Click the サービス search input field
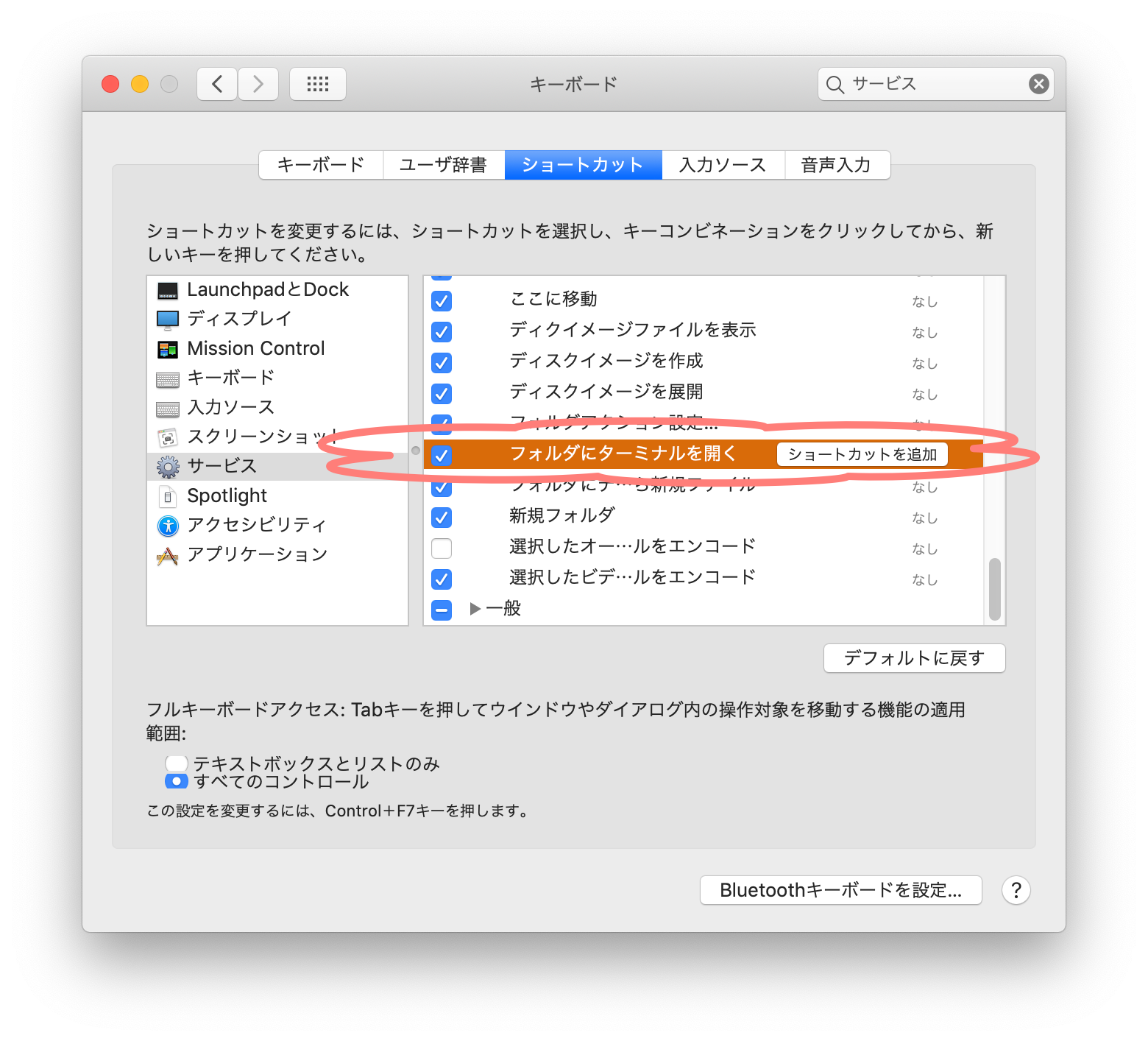The image size is (1148, 1041). (x=936, y=84)
